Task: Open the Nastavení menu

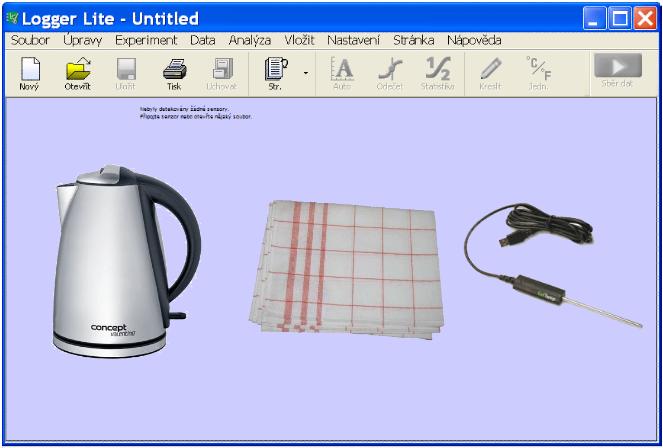Action: click(353, 41)
